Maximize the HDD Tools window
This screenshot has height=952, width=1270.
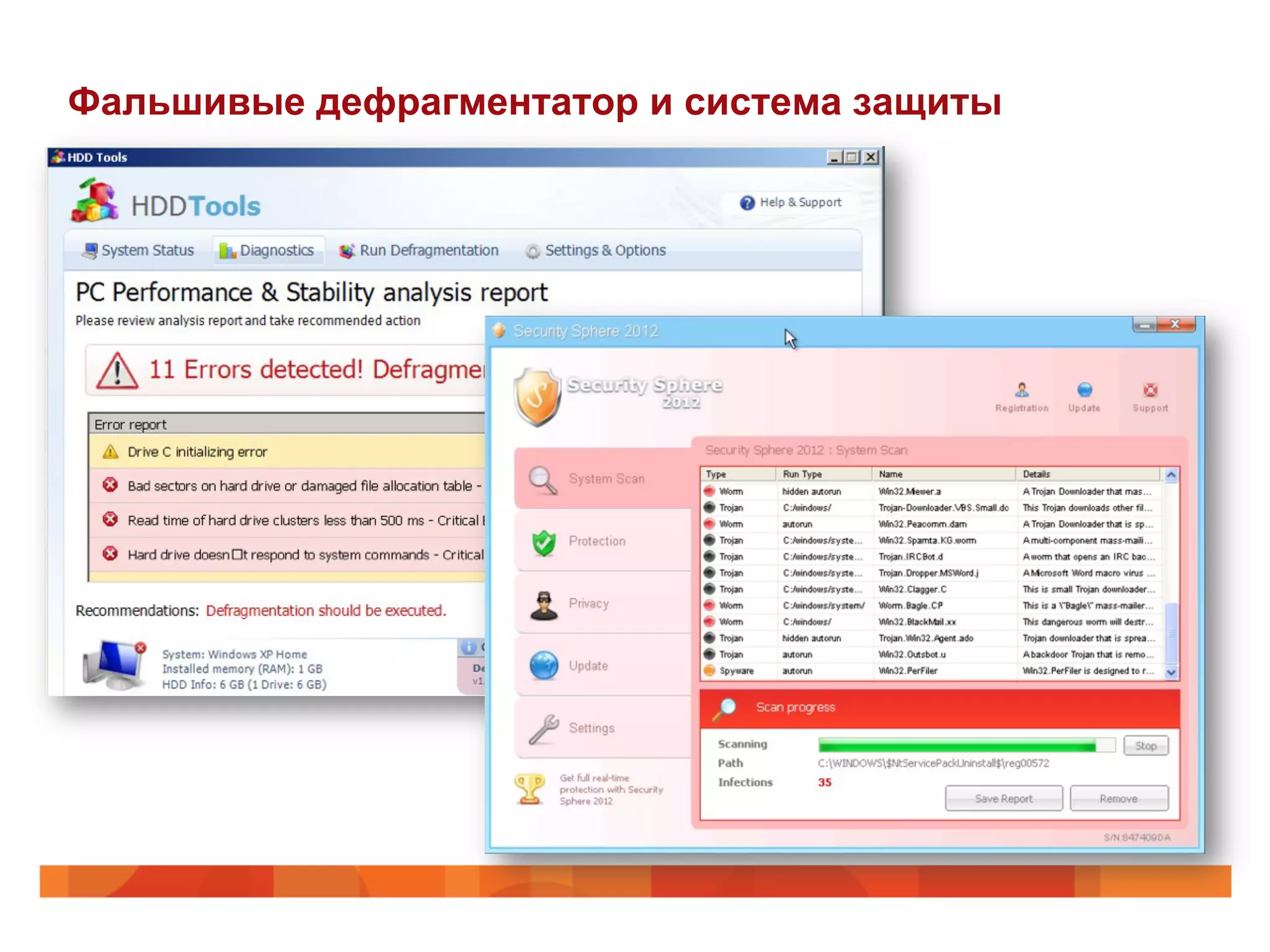[853, 157]
